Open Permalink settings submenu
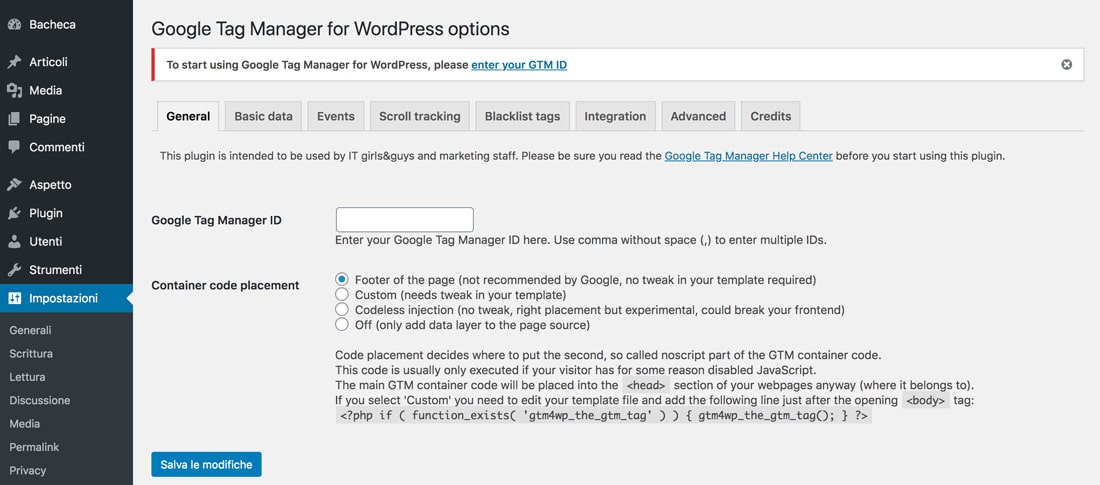Image resolution: width=1100 pixels, height=485 pixels. [34, 447]
